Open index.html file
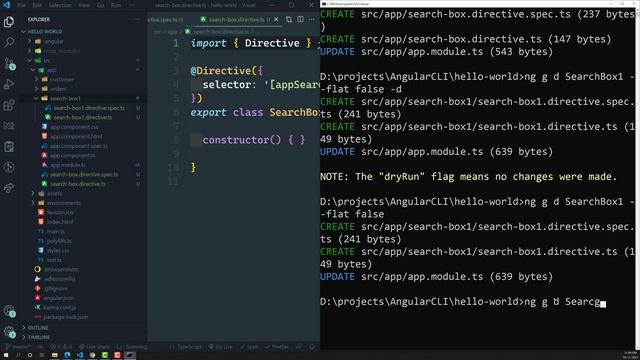This screenshot has width=640, height=360. click(x=60, y=222)
